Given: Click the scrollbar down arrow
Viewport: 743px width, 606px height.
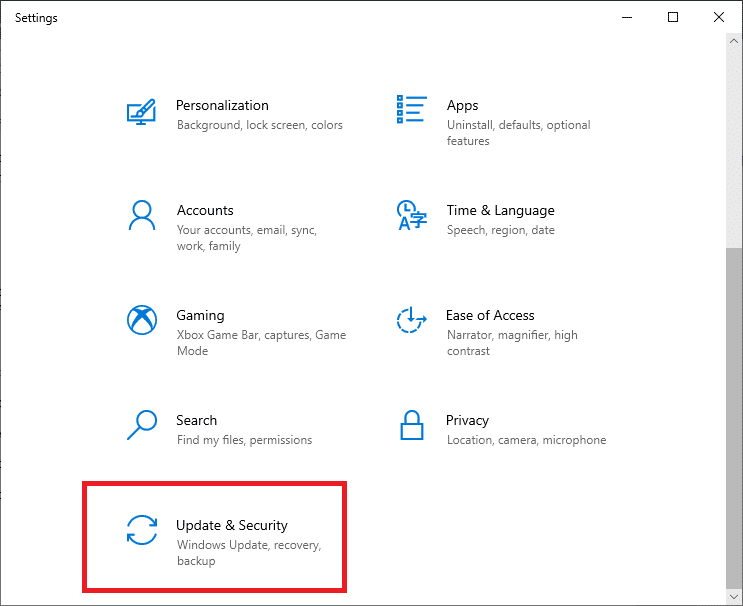Looking at the screenshot, I should pyautogui.click(x=734, y=596).
